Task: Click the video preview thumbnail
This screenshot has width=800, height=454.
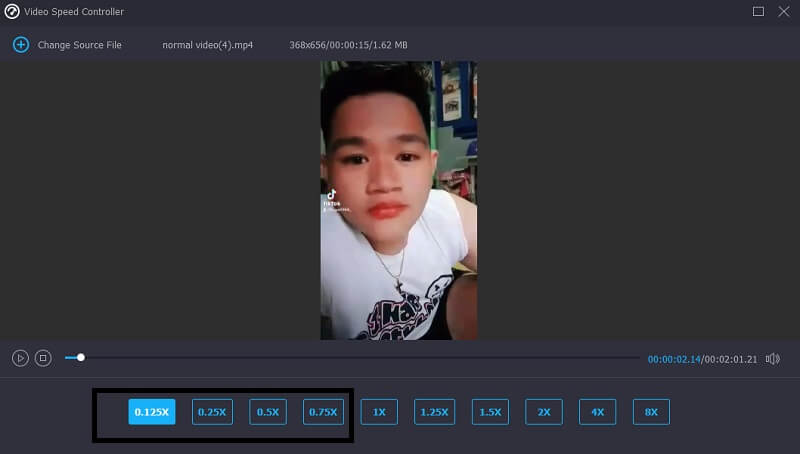Action: pos(398,200)
